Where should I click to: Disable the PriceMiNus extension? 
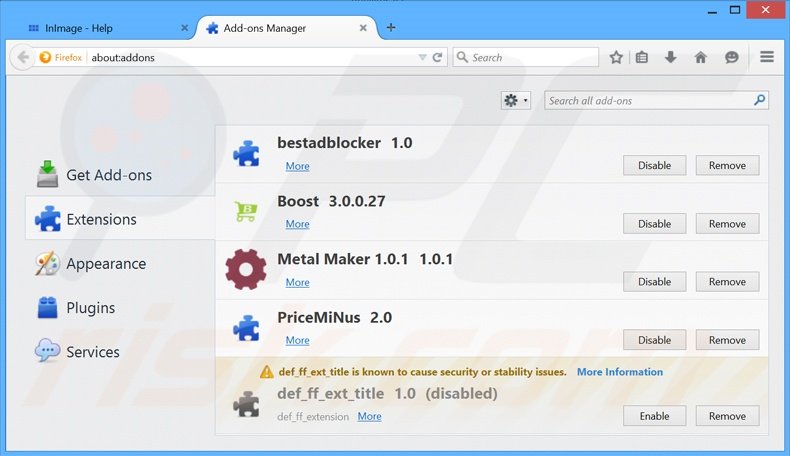click(654, 340)
